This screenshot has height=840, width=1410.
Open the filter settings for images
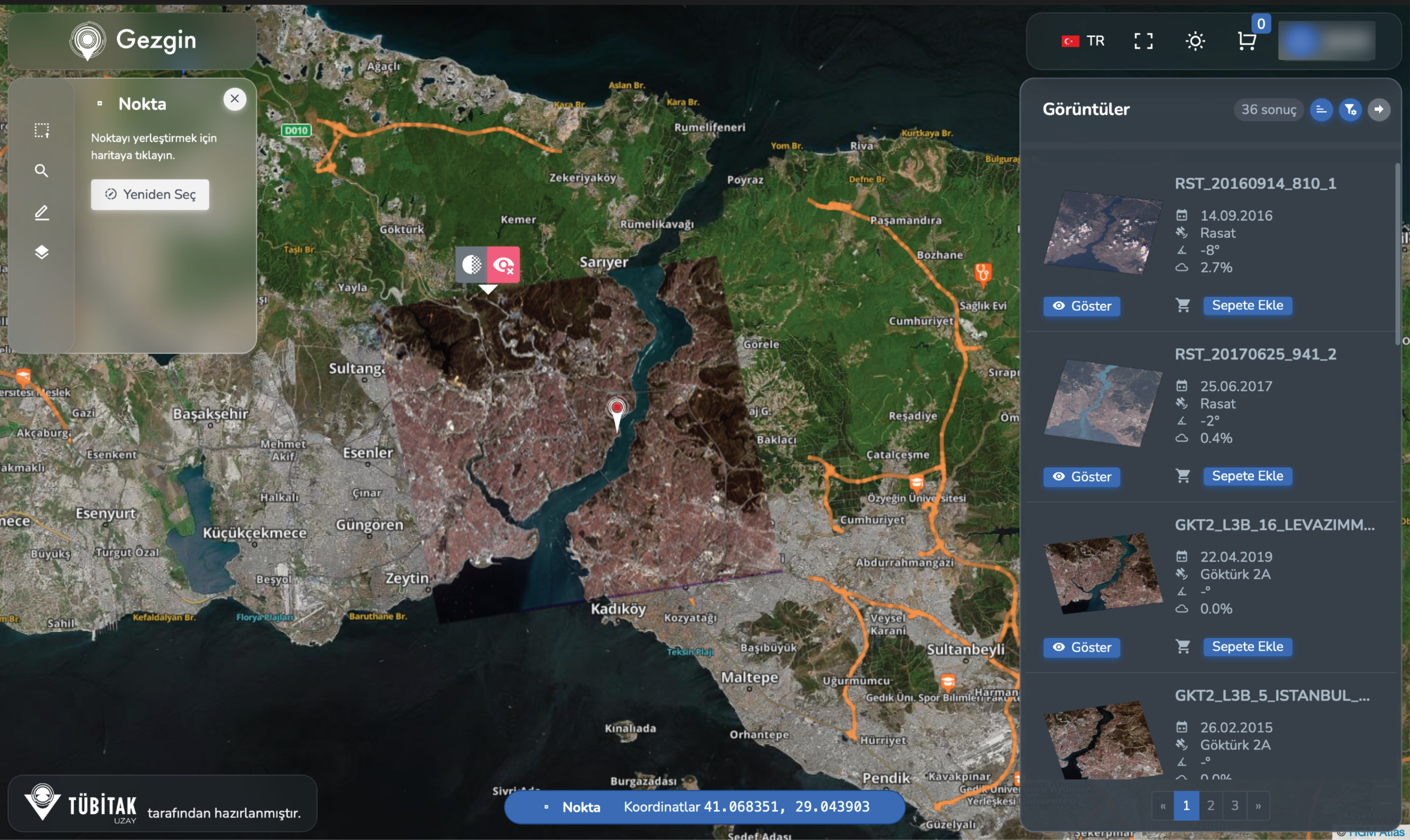[1350, 109]
